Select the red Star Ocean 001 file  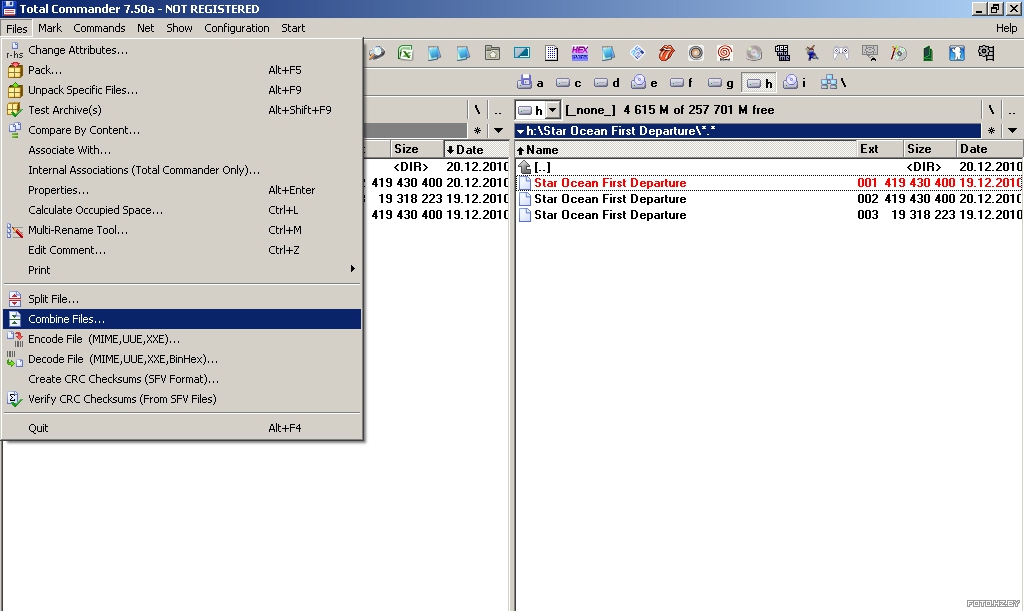(769, 183)
